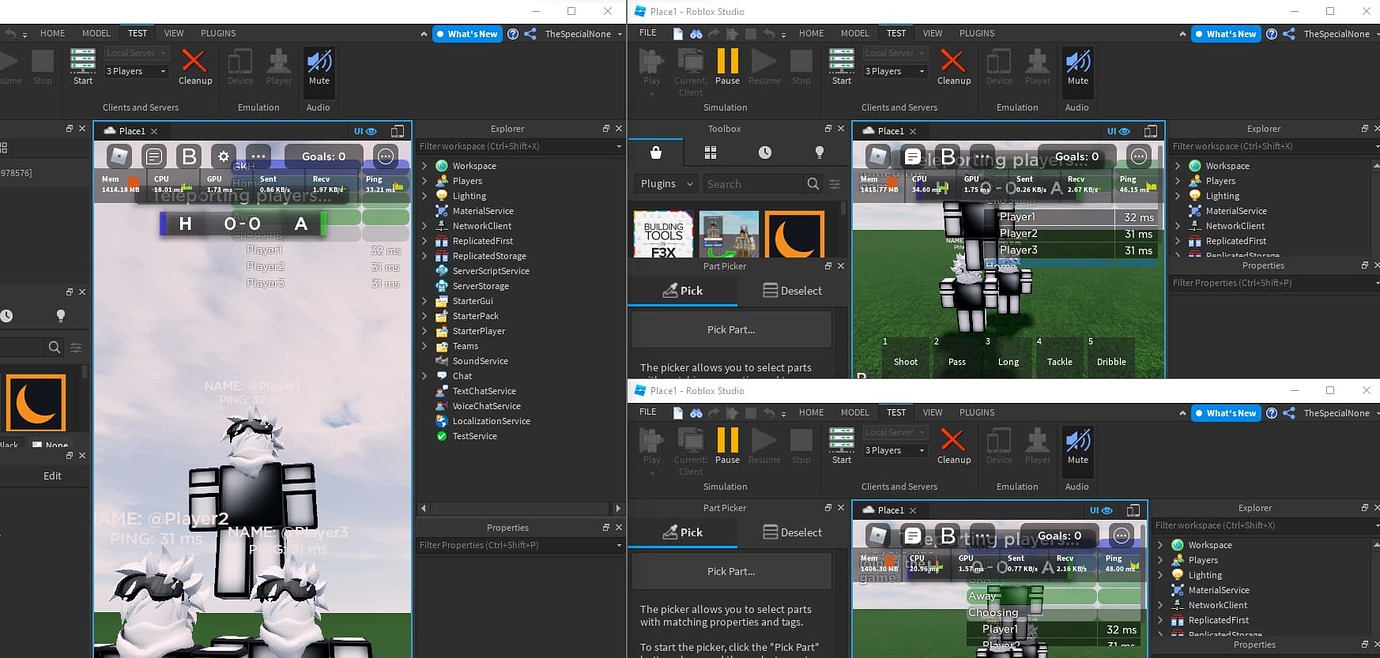Expand Lighting node in left window Explorer
Image resolution: width=1380 pixels, height=658 pixels.
[425, 196]
